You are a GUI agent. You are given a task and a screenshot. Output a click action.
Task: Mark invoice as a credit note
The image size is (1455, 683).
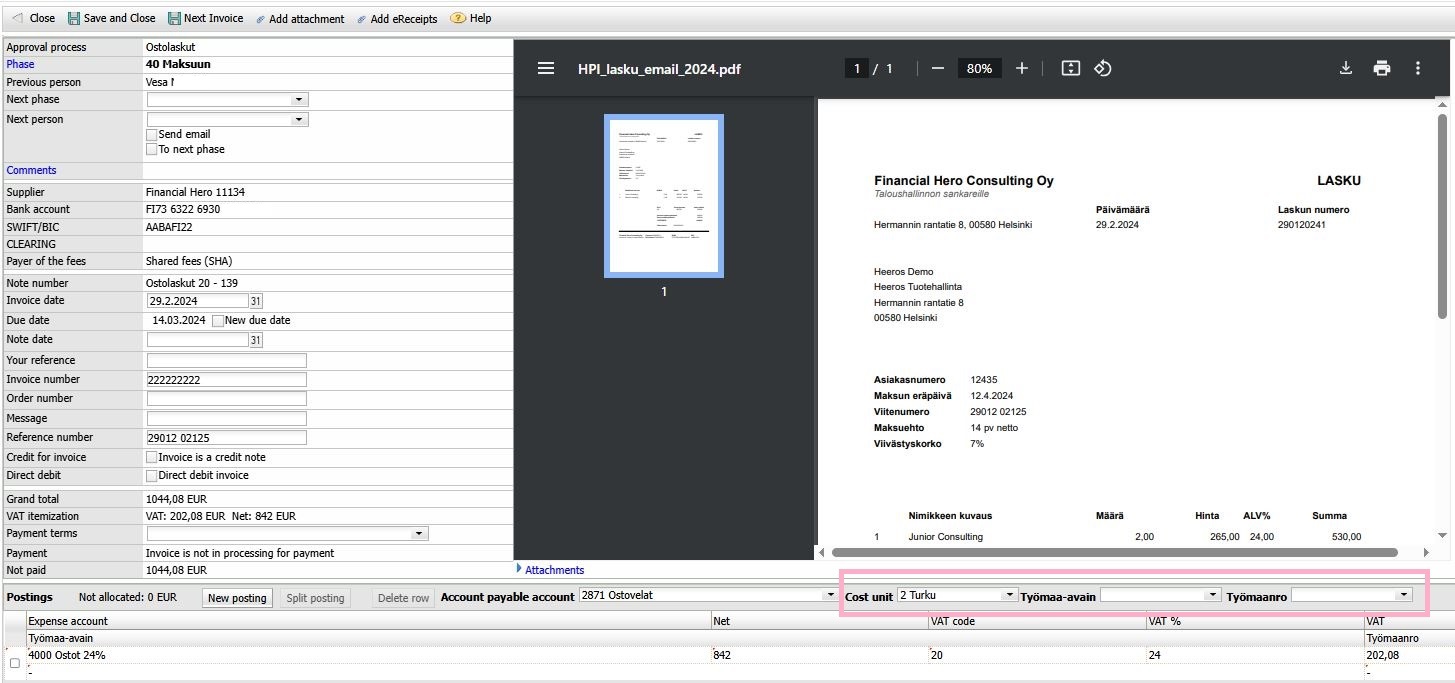pos(152,457)
